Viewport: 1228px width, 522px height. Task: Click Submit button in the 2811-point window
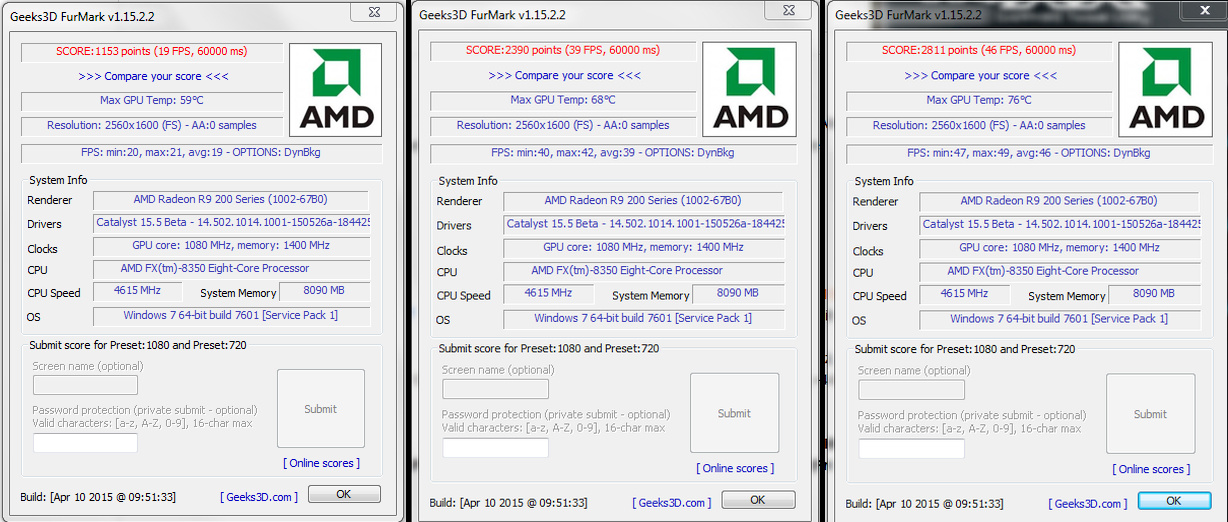tap(1150, 414)
